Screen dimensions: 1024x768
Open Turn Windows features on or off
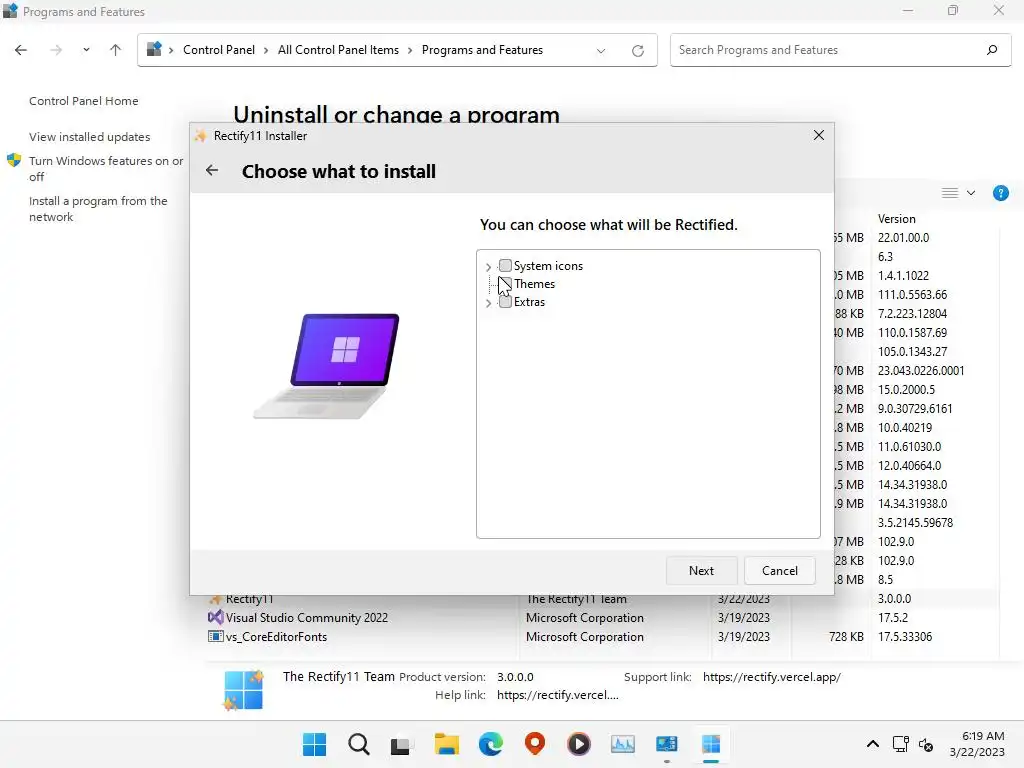click(106, 168)
